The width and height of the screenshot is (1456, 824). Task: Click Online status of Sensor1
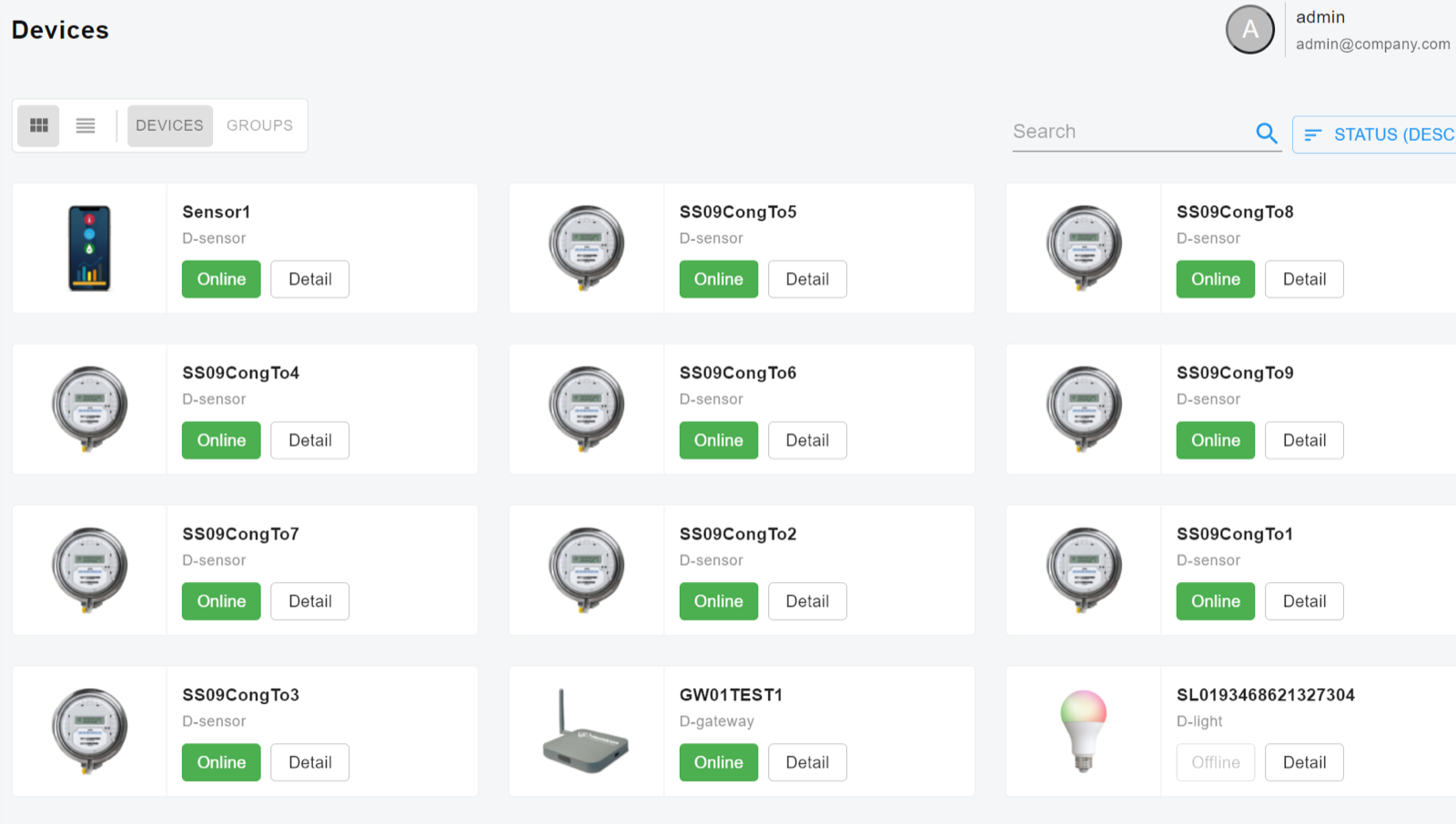click(221, 279)
